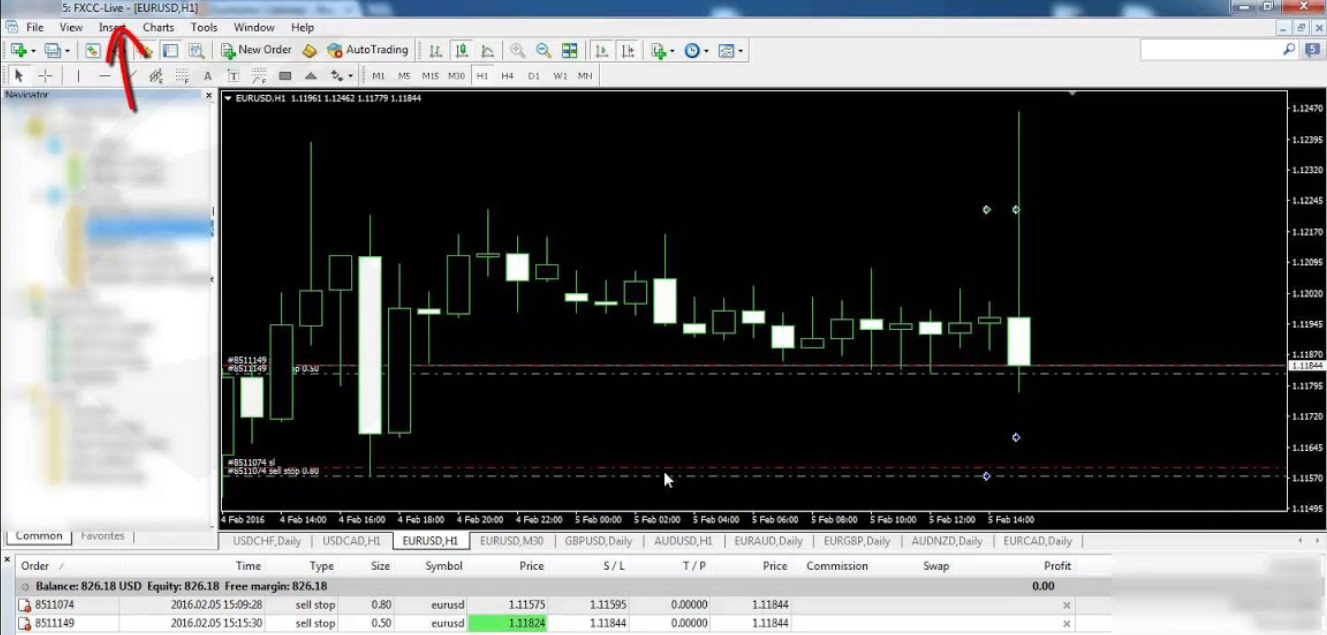This screenshot has height=635, width=1327.
Task: Tile windows with the grid icon
Action: (569, 50)
